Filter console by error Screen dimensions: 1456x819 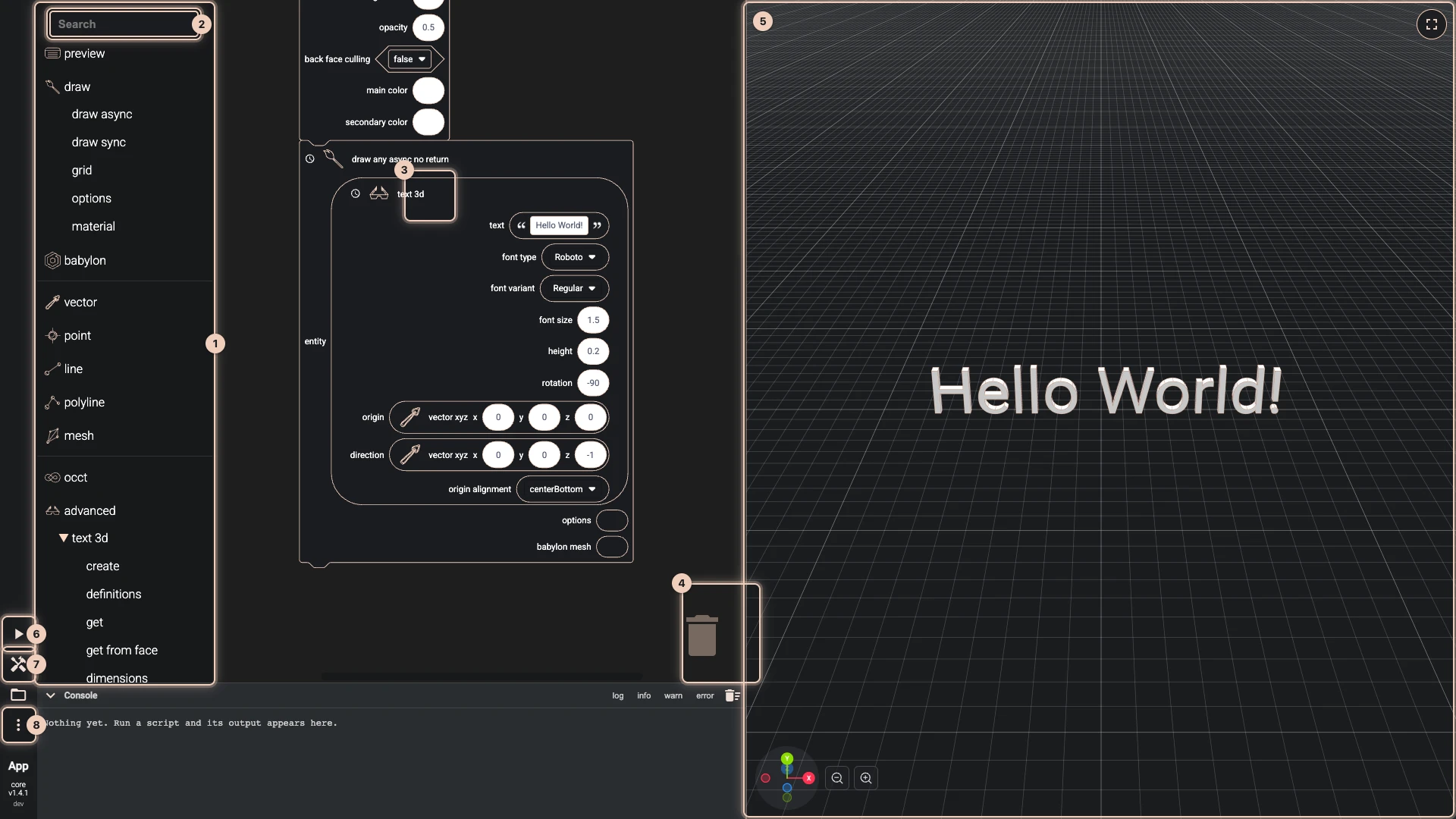(x=705, y=696)
